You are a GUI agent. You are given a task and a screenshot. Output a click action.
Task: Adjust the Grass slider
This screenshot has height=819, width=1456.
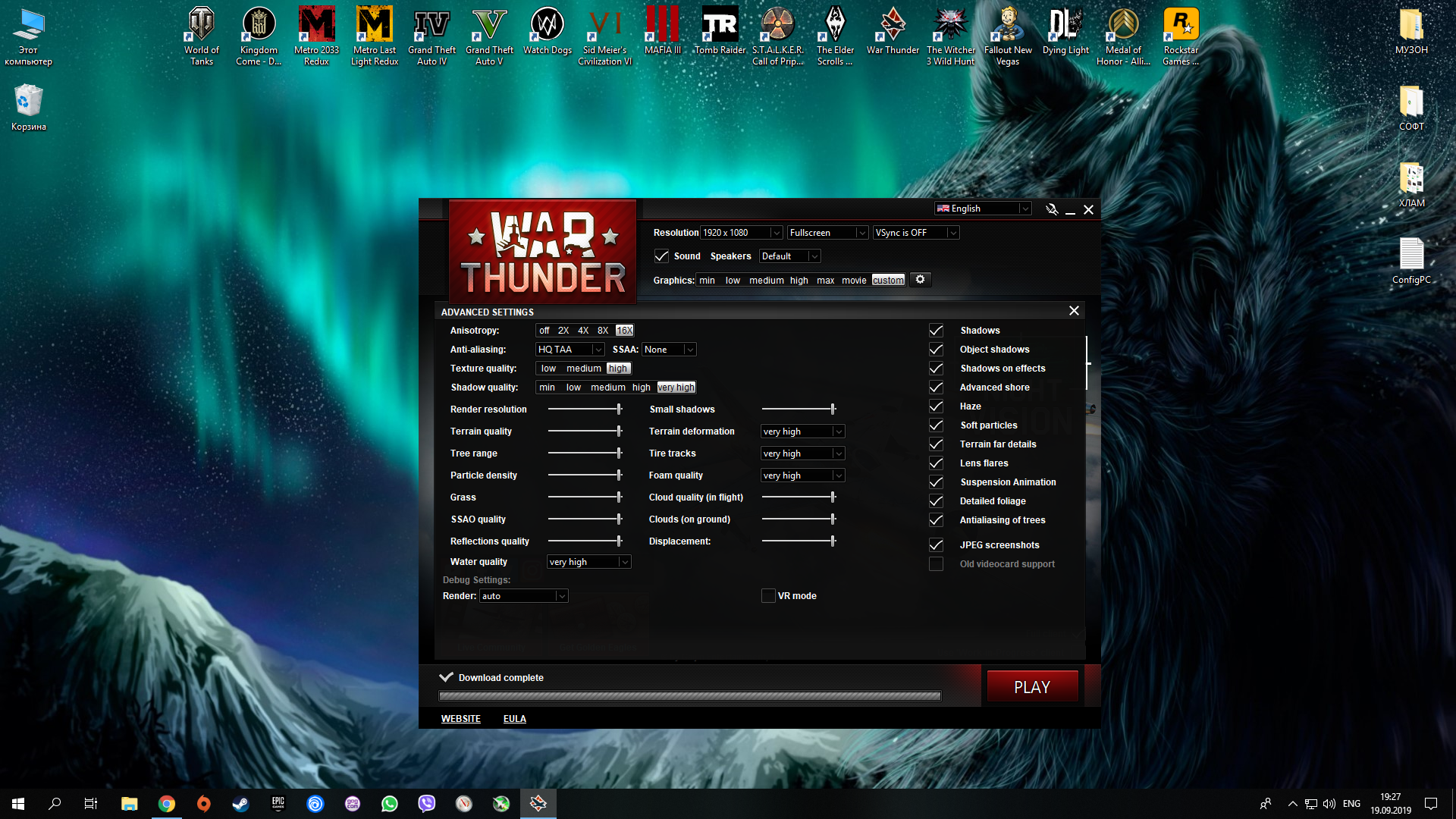(x=585, y=497)
